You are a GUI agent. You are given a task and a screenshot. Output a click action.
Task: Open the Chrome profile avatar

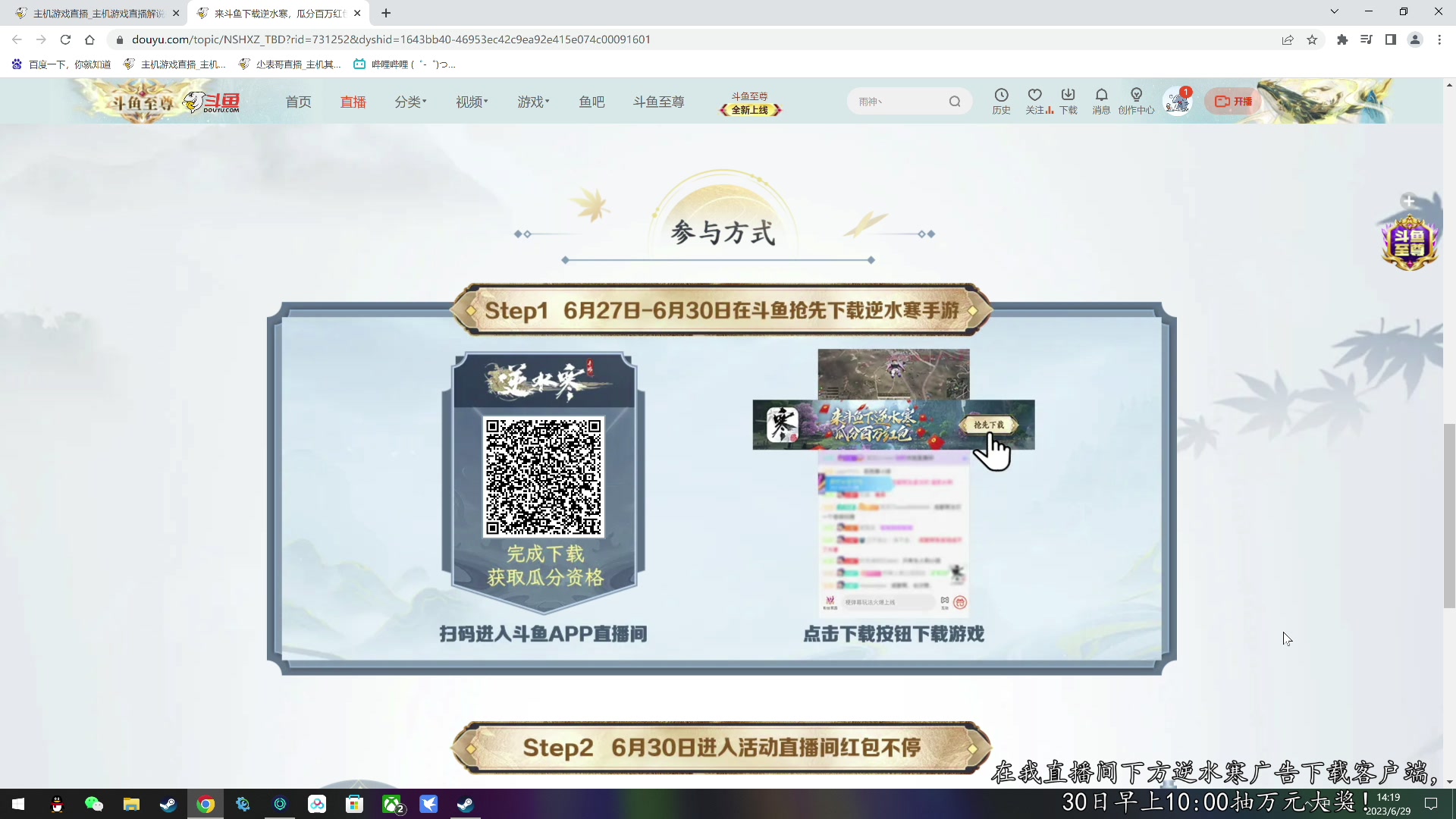(1415, 39)
